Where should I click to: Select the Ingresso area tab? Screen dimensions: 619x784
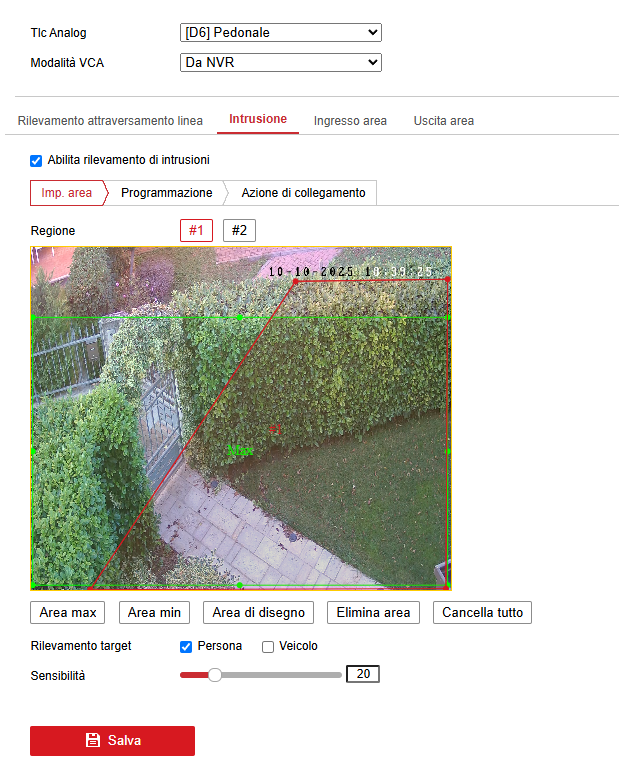(350, 121)
